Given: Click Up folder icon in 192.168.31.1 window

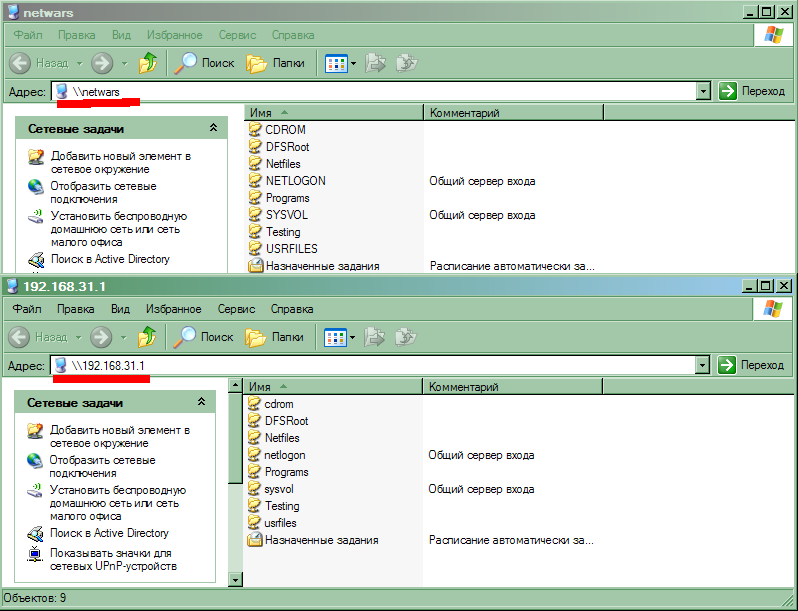Looking at the screenshot, I should (x=147, y=337).
